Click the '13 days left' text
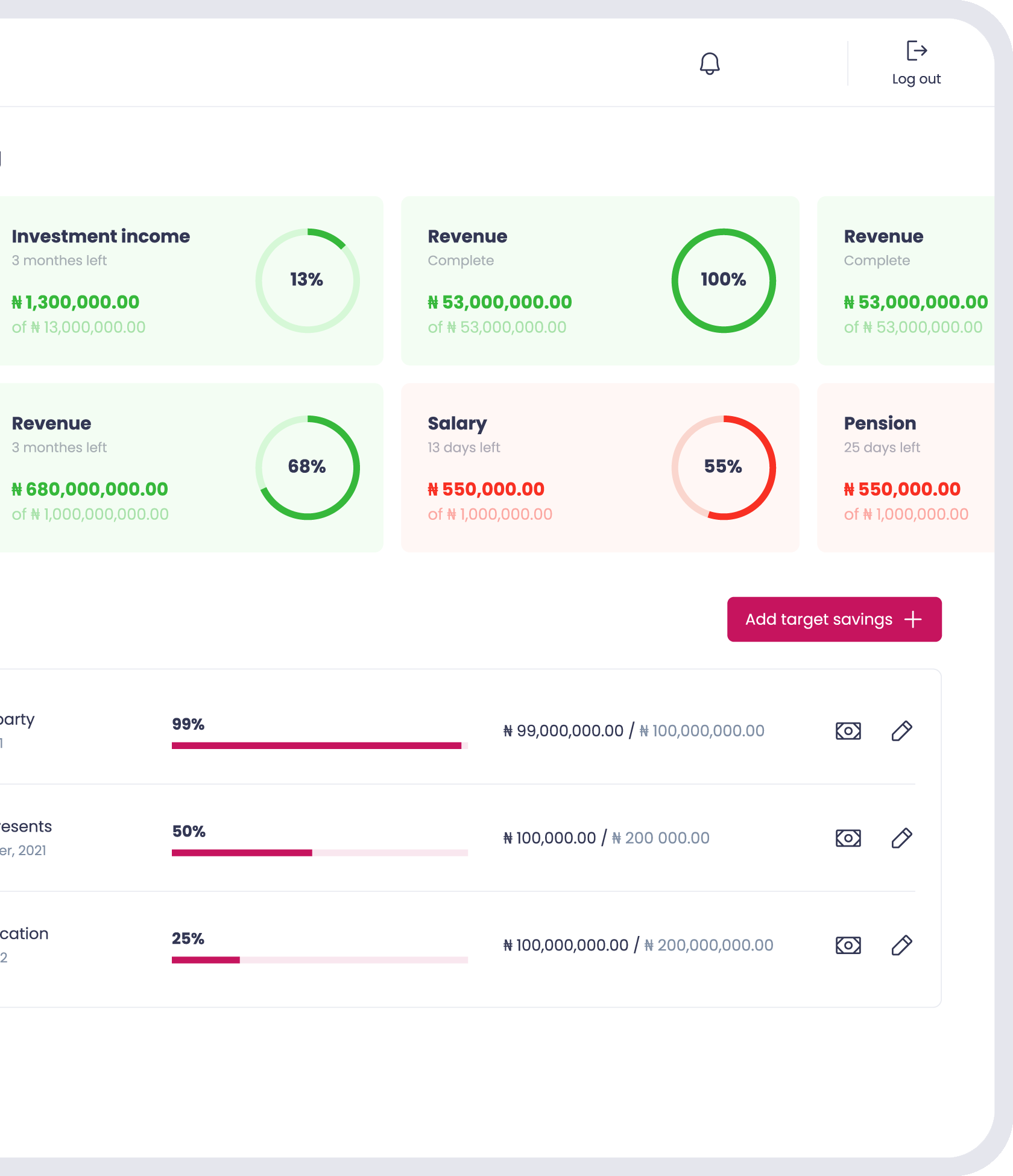The height and width of the screenshot is (1176, 1013). click(464, 447)
